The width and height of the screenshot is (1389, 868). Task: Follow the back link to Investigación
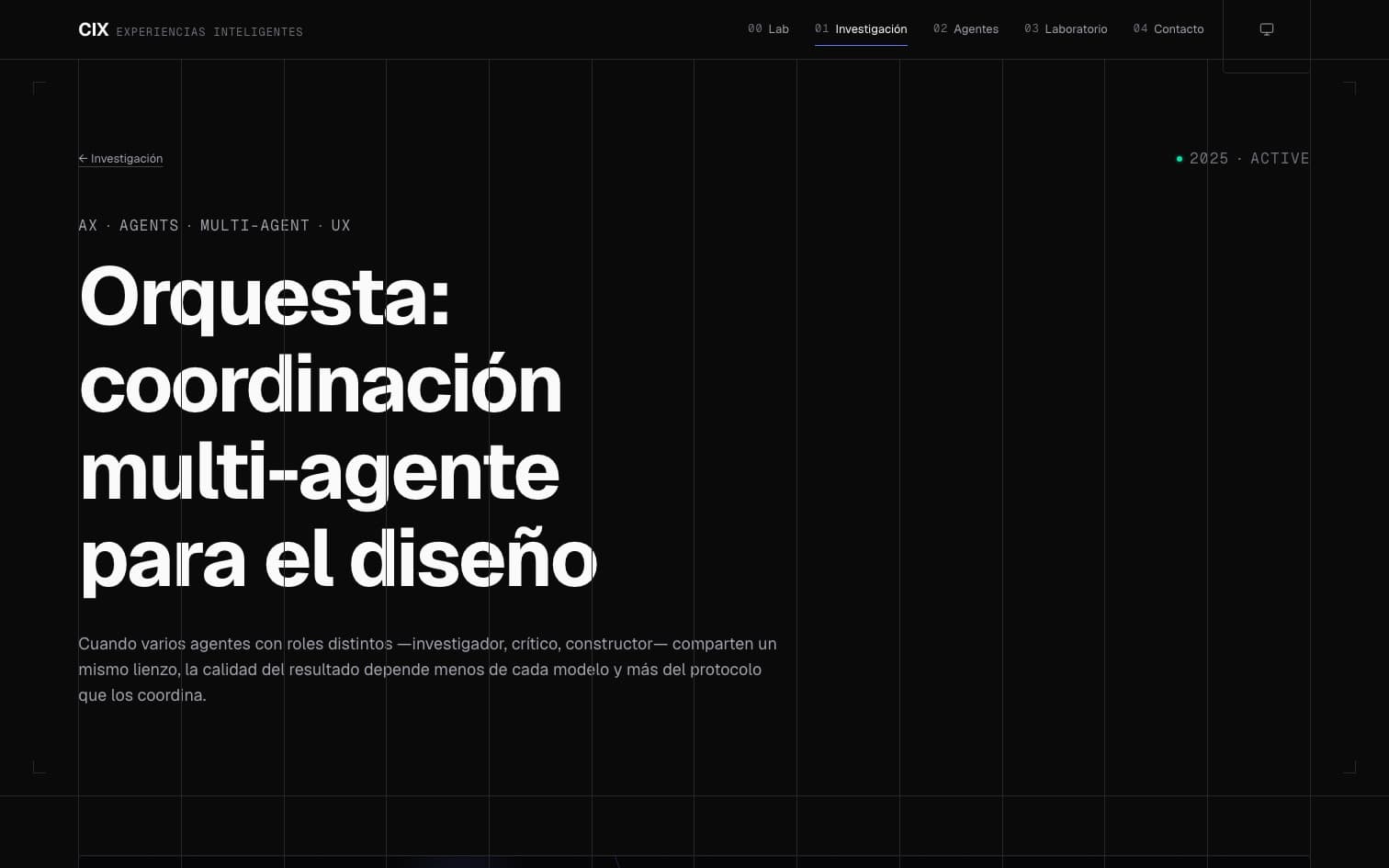120,159
